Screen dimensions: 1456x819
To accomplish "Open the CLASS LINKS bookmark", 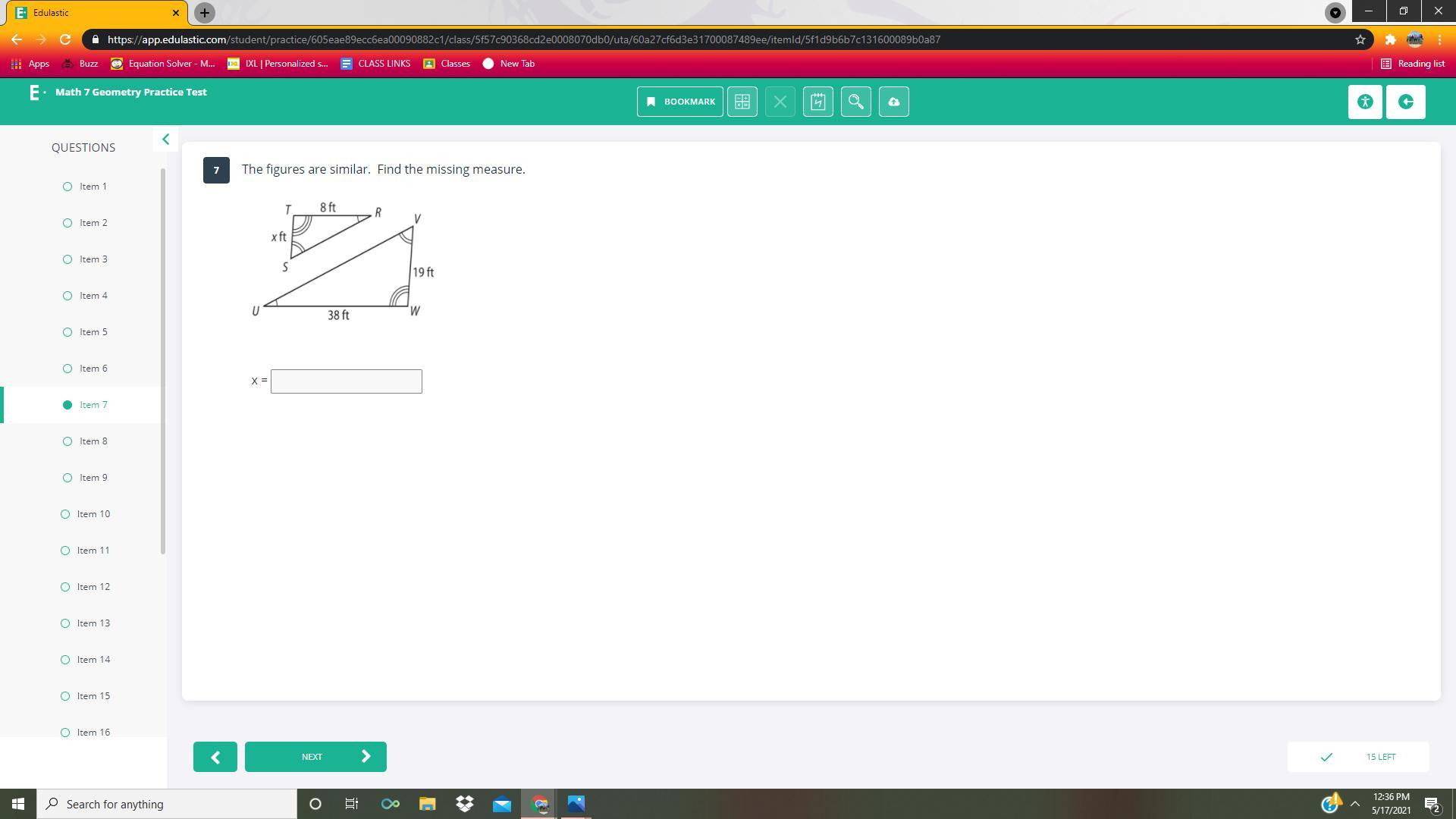I will tap(375, 64).
